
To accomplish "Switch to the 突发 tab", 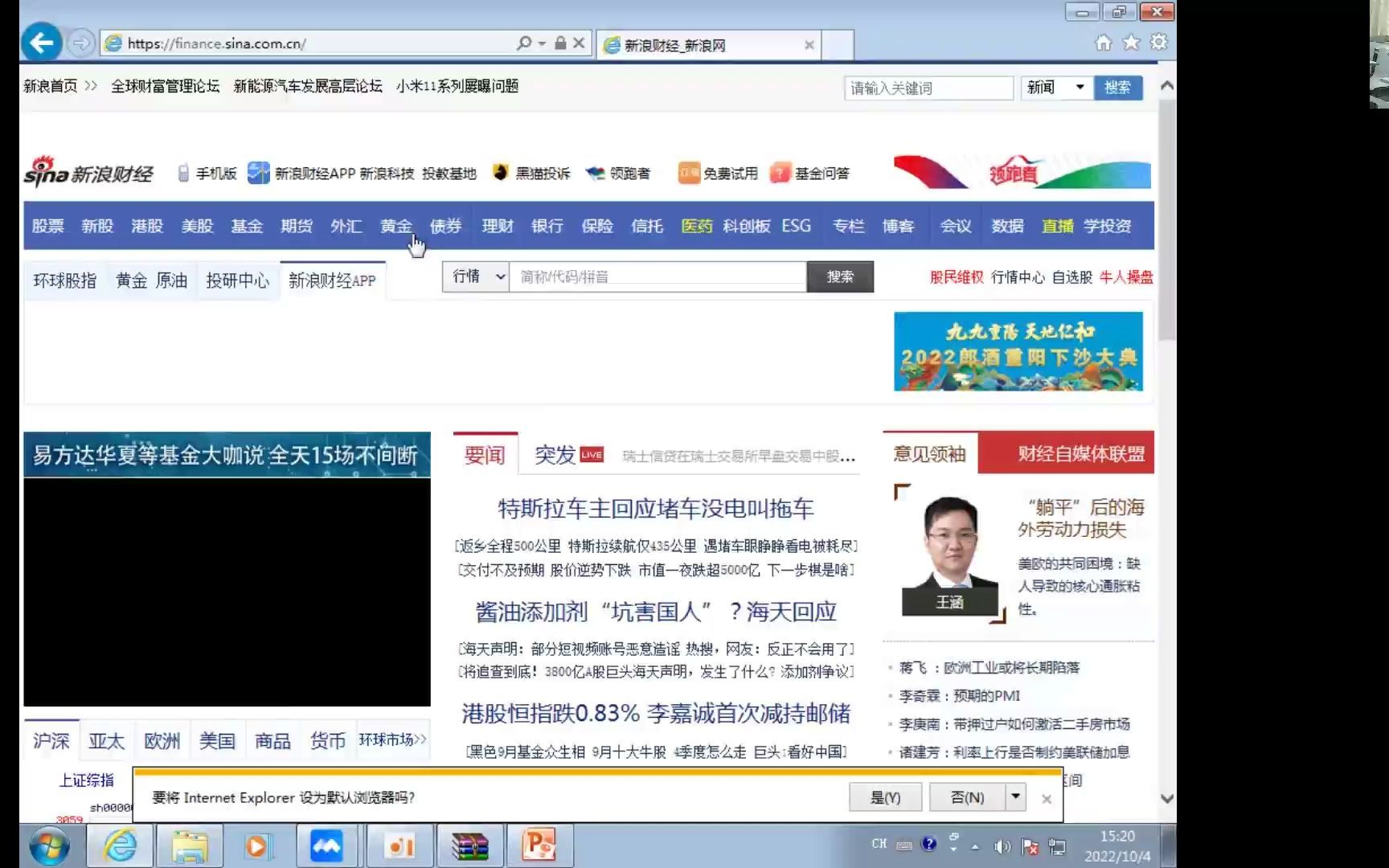I will [555, 455].
